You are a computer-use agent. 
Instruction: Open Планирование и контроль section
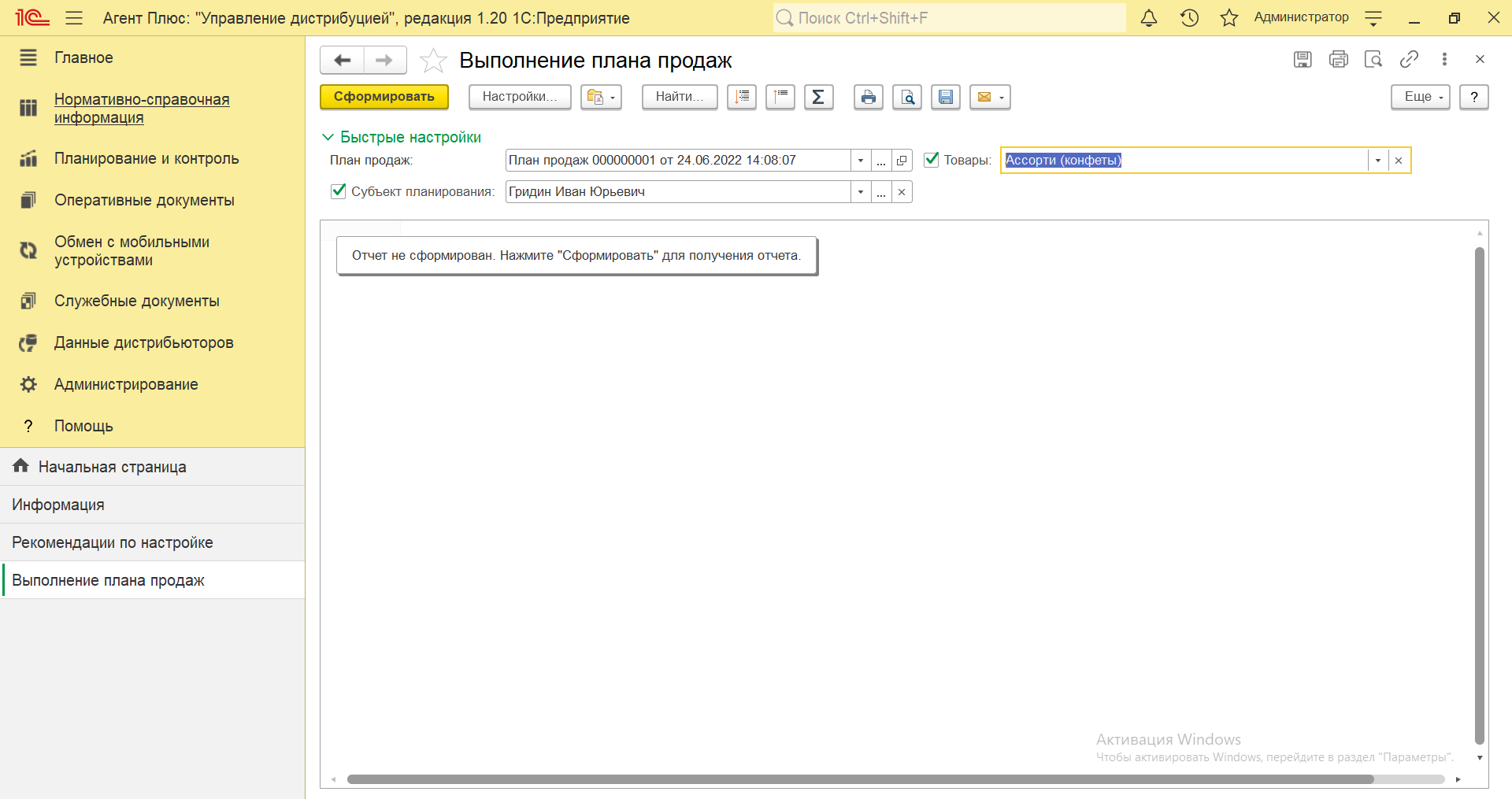[153, 158]
